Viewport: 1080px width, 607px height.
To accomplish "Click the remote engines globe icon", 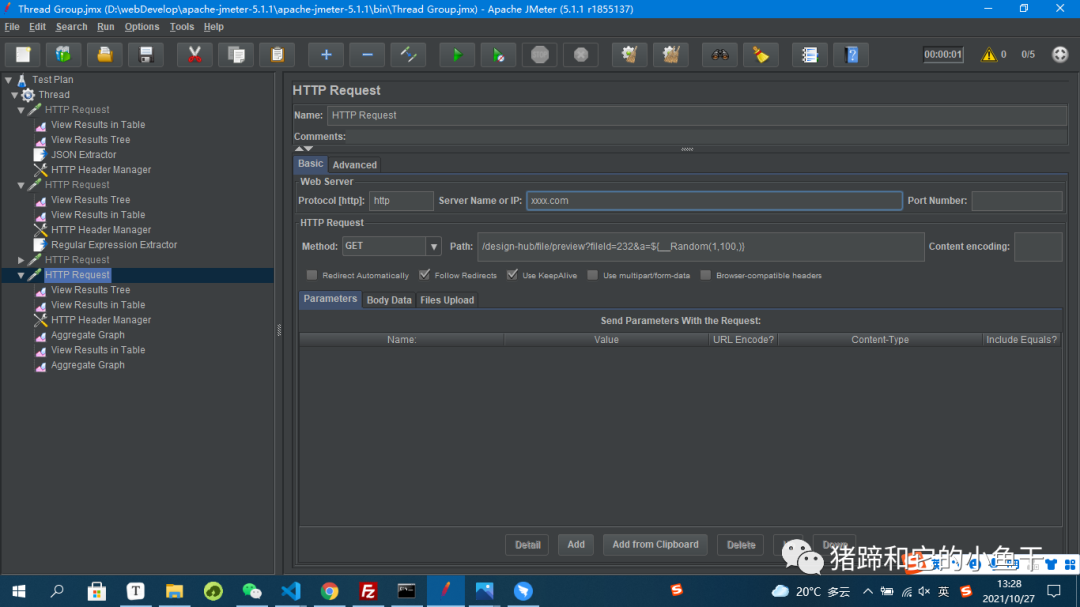I will coord(1060,54).
